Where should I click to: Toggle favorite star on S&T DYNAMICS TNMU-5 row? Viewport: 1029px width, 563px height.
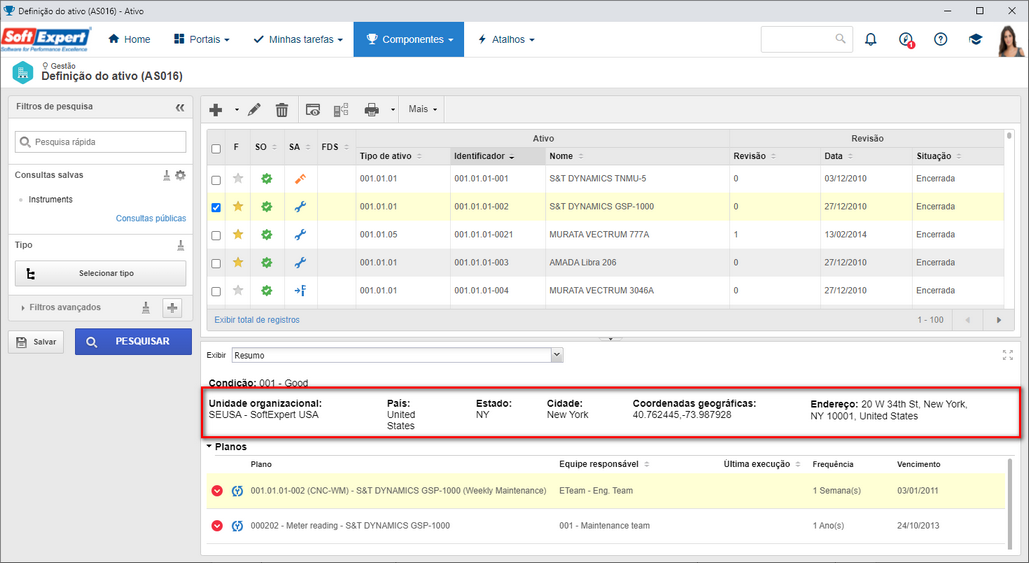click(x=238, y=178)
